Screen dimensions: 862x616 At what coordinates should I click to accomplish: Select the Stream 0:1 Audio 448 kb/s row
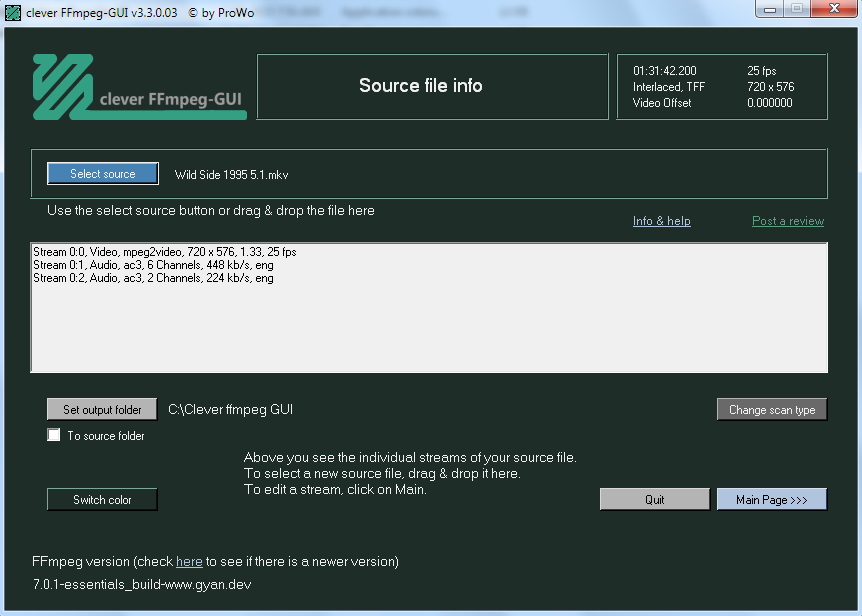point(153,265)
